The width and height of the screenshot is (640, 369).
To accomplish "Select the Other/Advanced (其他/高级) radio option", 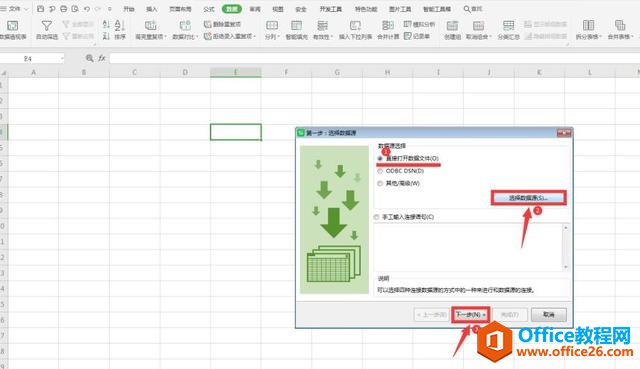I will point(380,184).
